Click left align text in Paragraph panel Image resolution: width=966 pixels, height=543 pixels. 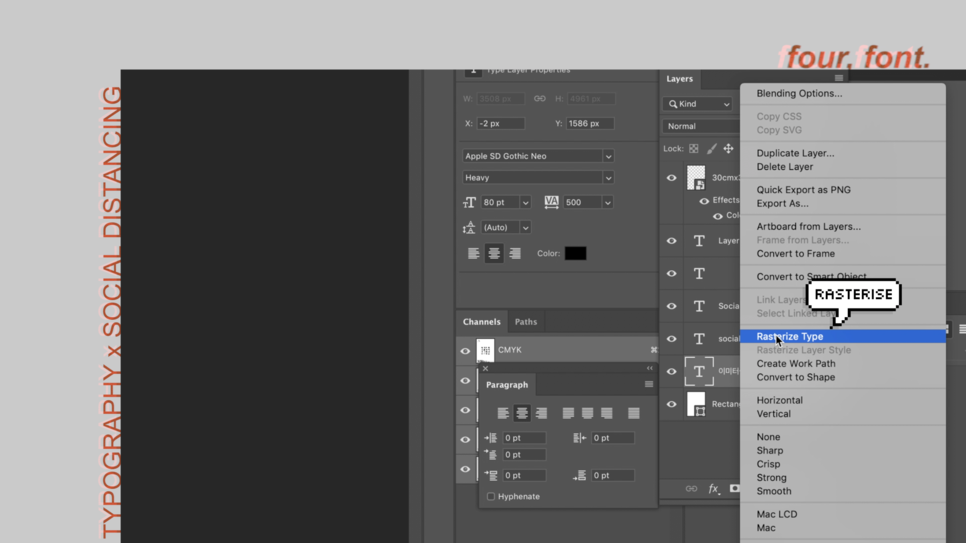[503, 413]
